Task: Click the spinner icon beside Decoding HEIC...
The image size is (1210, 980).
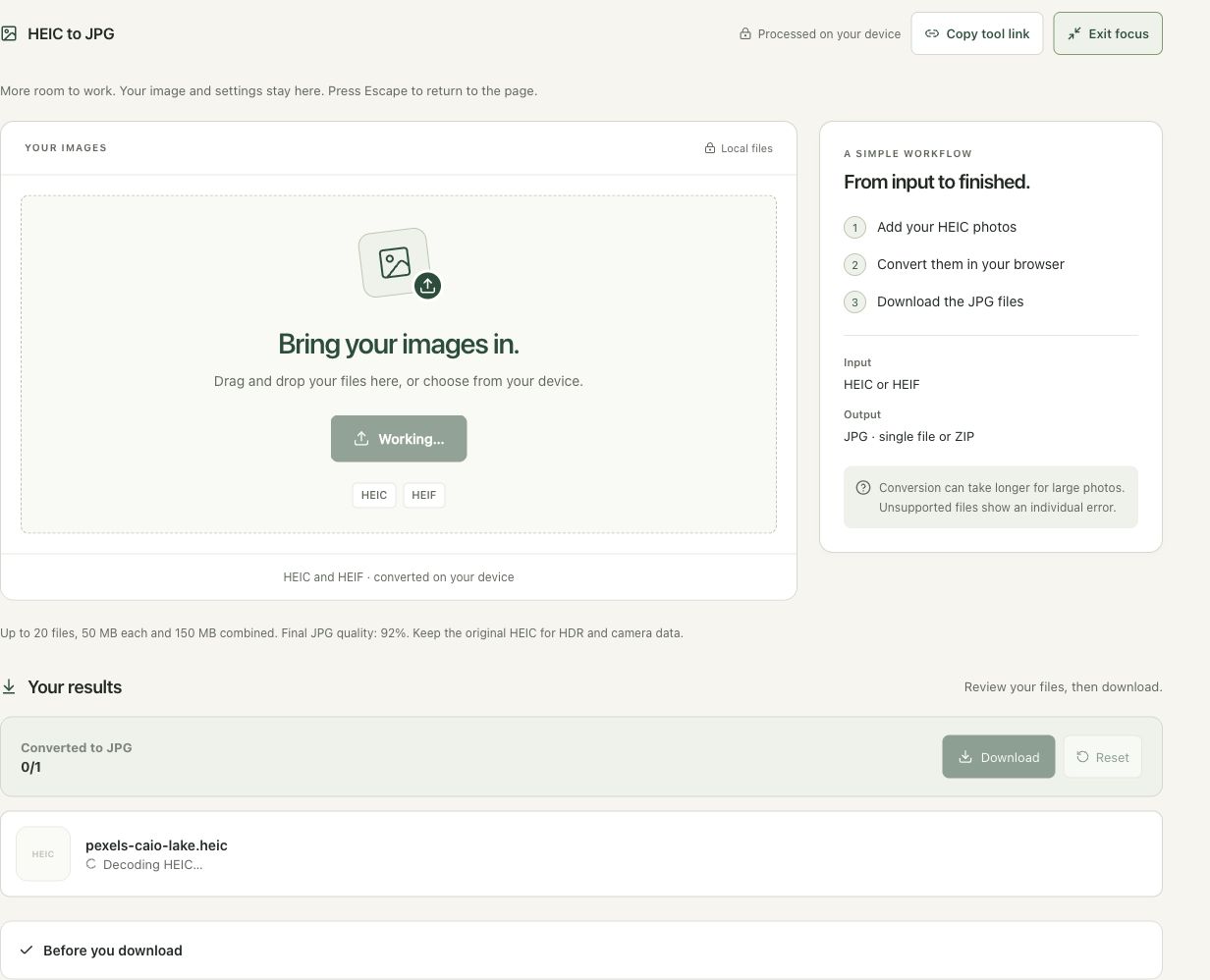Action: coord(91,864)
